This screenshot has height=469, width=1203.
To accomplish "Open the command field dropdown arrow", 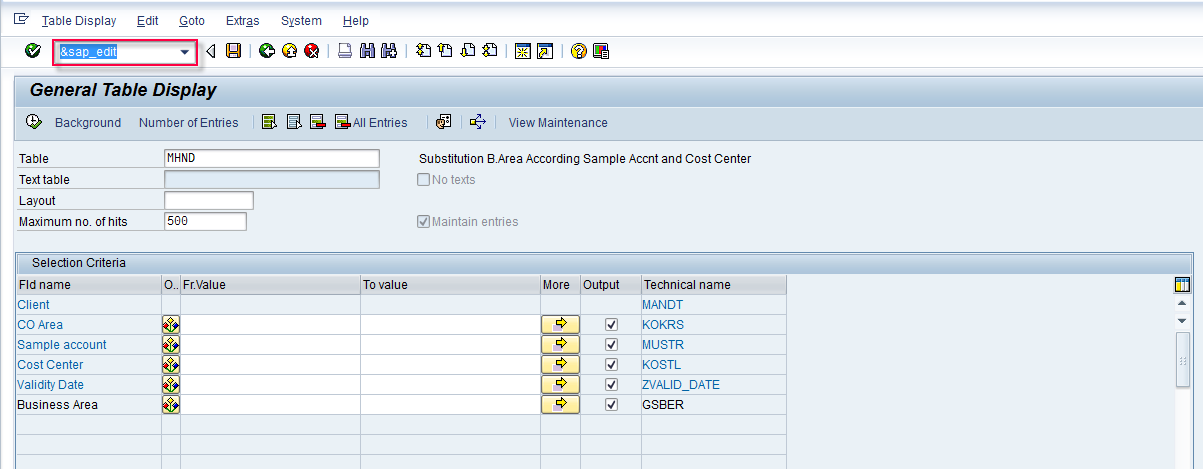I will [185, 52].
